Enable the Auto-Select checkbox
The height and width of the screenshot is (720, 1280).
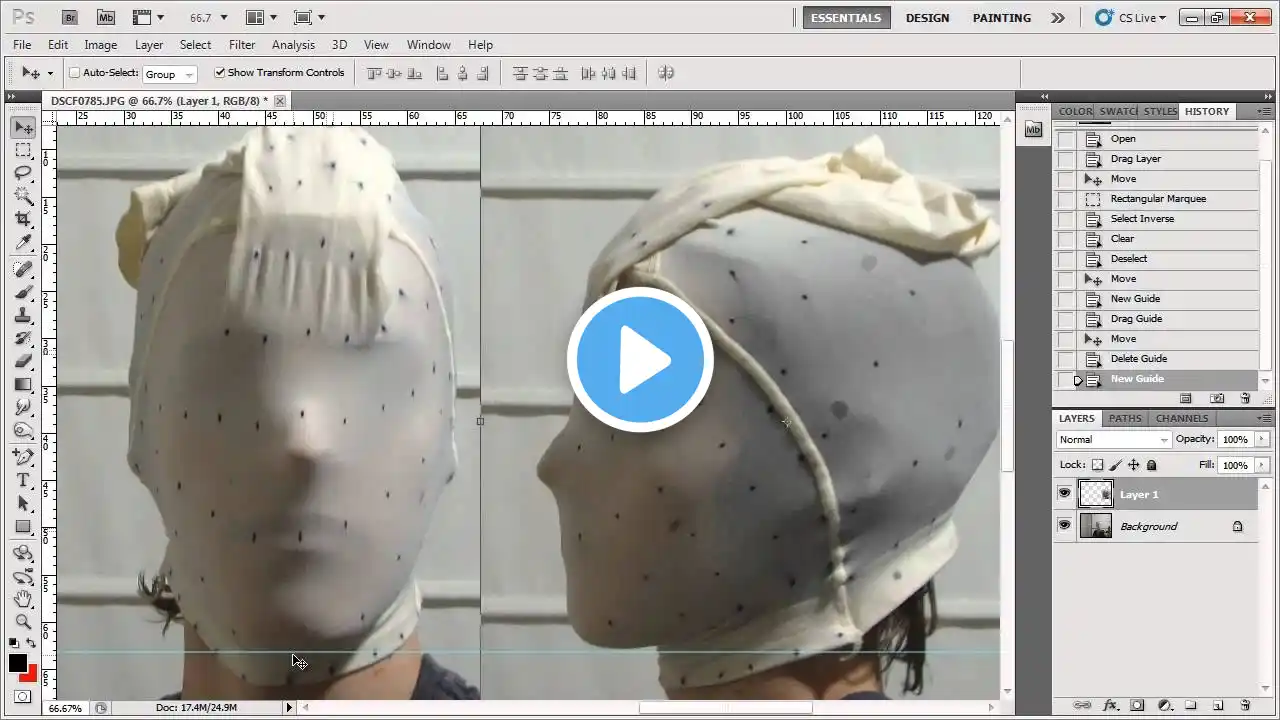[75, 73]
